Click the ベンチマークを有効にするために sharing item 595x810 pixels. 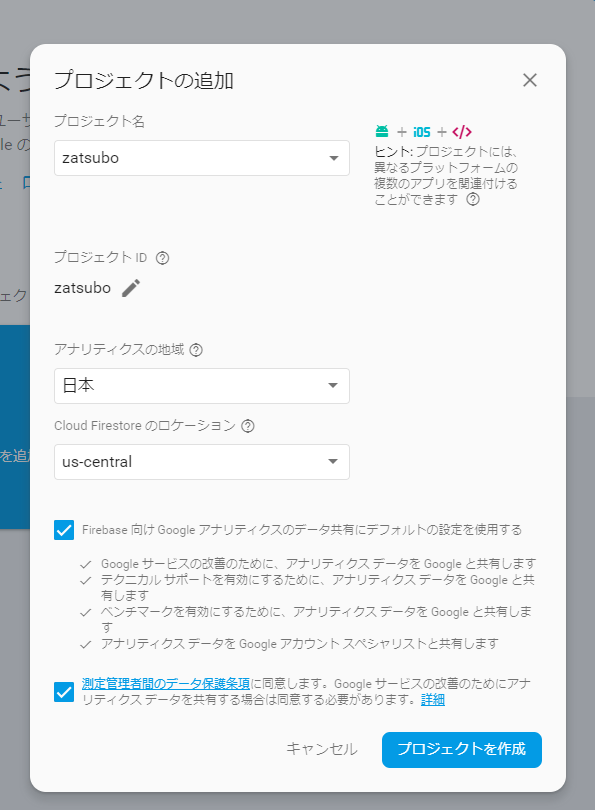coord(316,619)
